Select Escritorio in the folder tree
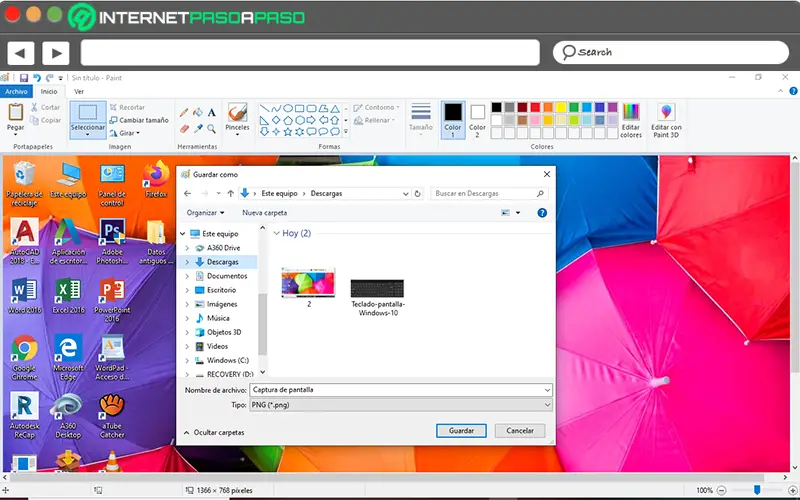This screenshot has height=500, width=800. (221, 290)
